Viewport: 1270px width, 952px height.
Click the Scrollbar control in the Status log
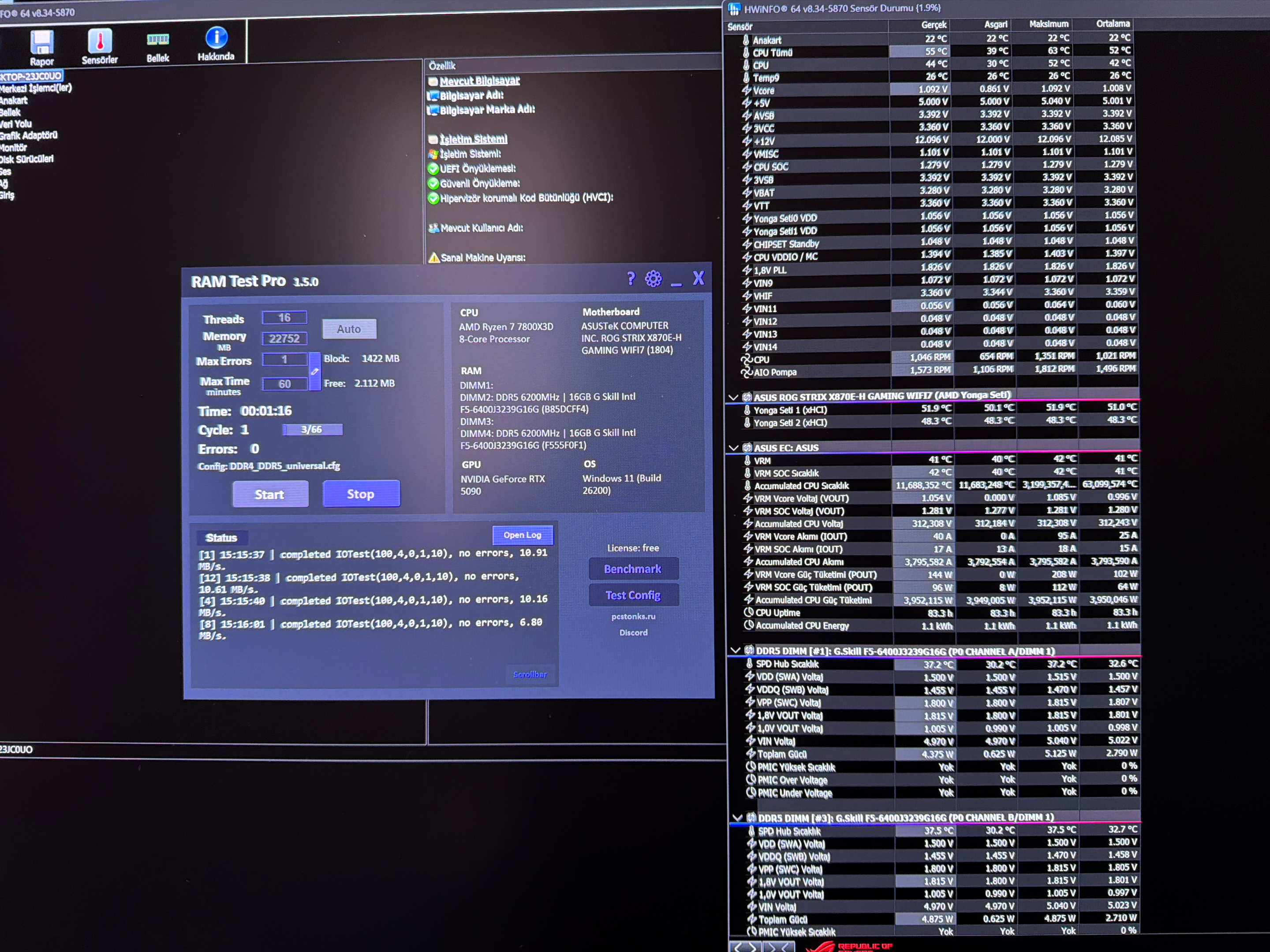pos(530,674)
